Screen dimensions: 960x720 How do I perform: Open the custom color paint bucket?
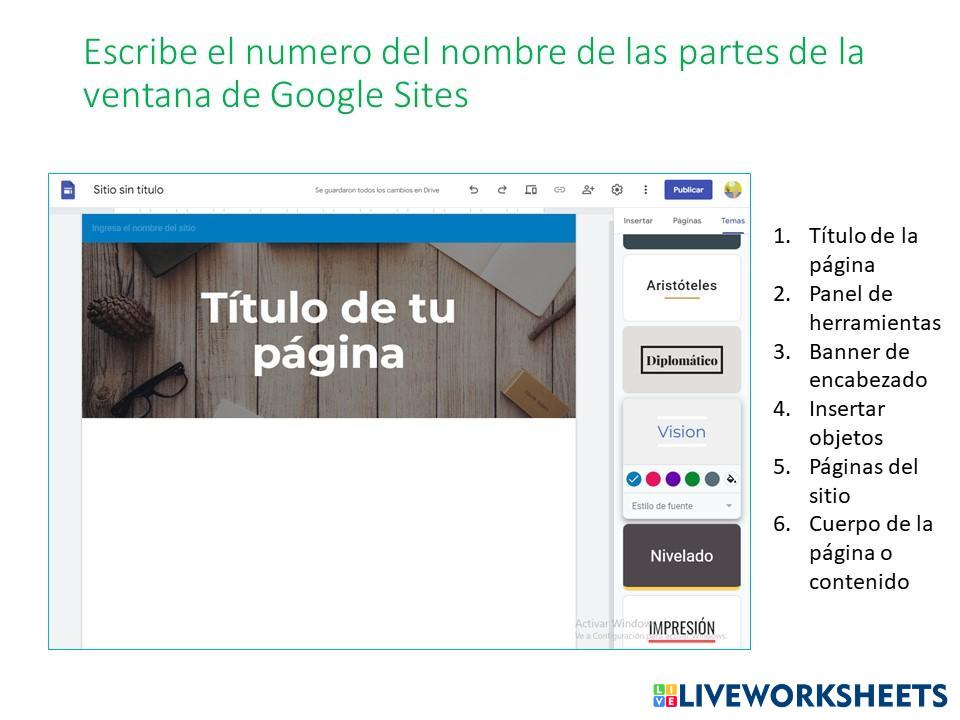pyautogui.click(x=731, y=479)
